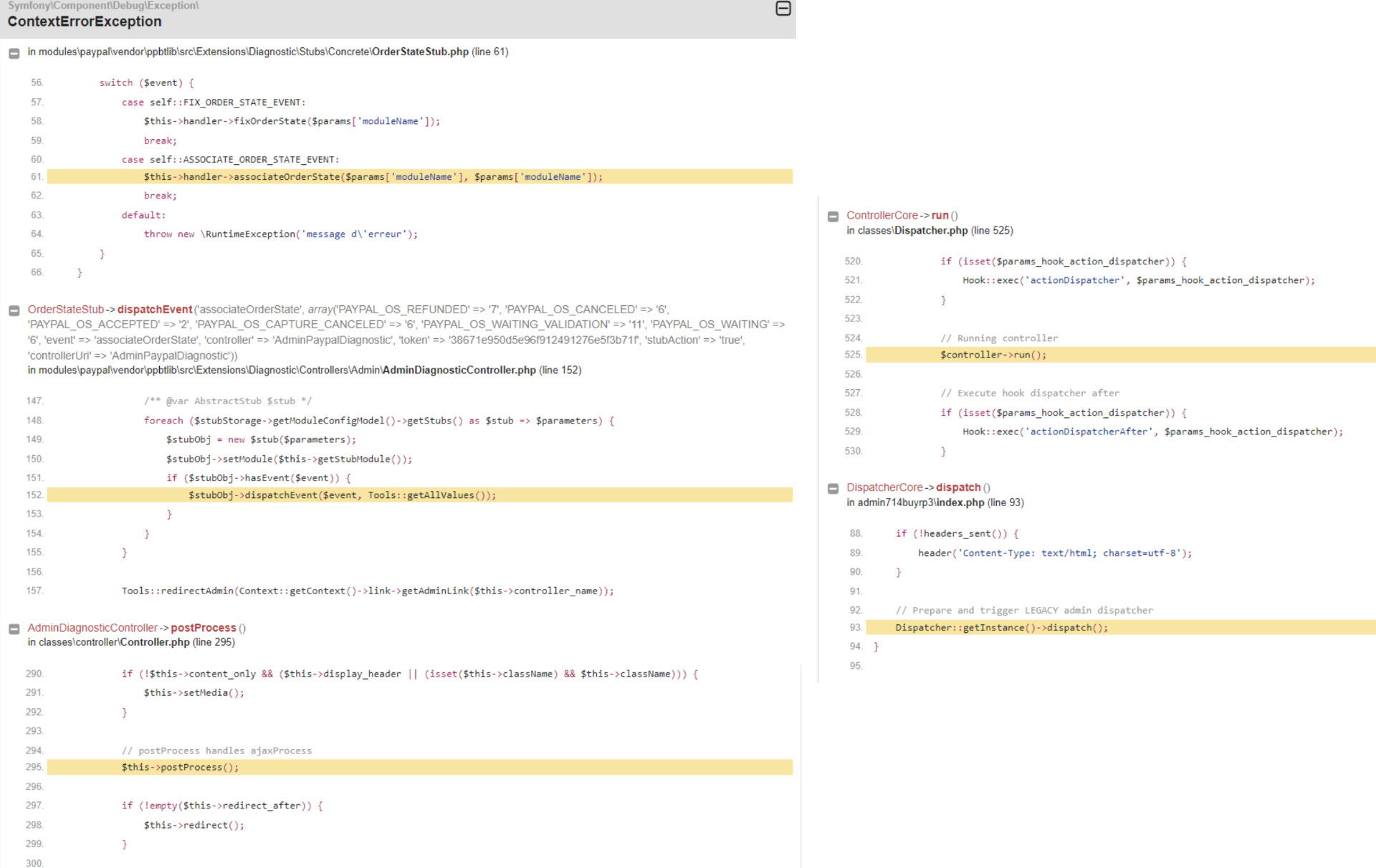Click the Hook::exec actionDispatcherAfter line 529
This screenshot has width=1376, height=868.
pyautogui.click(x=1153, y=431)
